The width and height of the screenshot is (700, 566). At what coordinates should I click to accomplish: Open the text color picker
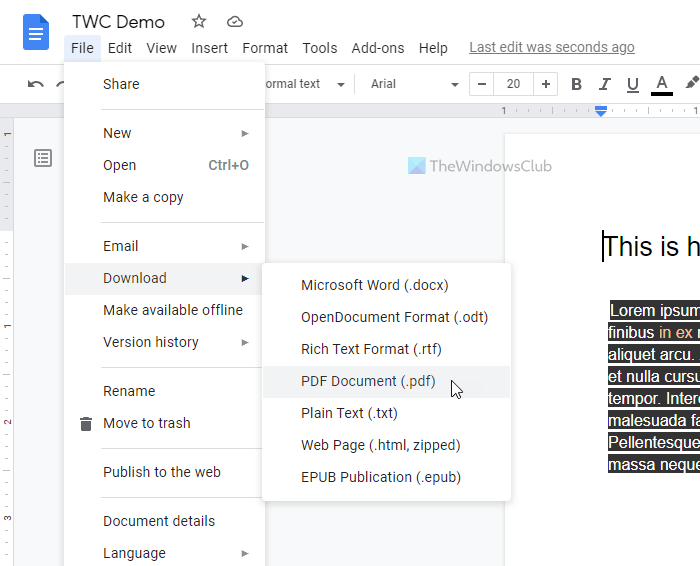click(x=662, y=84)
